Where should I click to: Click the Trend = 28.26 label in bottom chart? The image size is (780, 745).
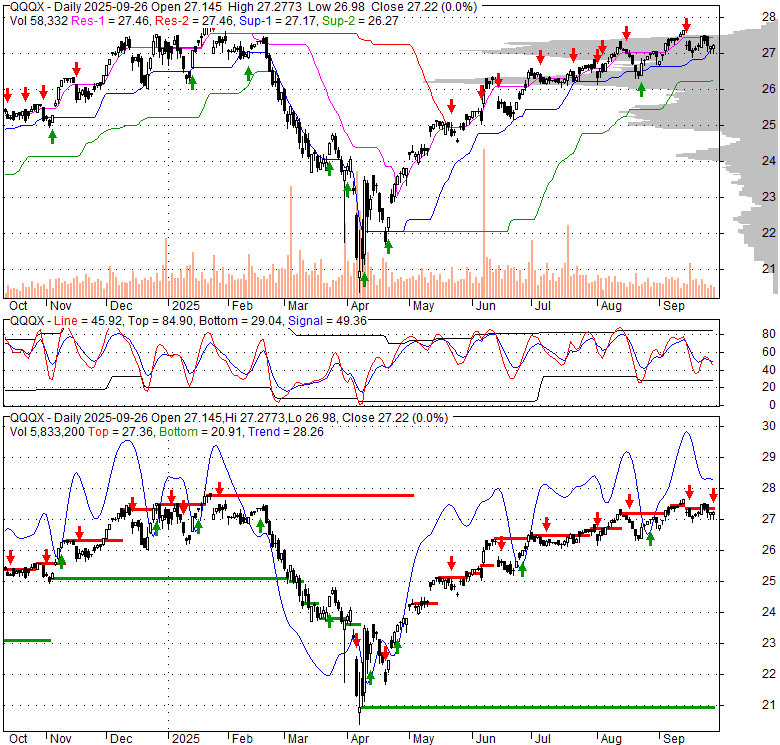click(x=286, y=432)
